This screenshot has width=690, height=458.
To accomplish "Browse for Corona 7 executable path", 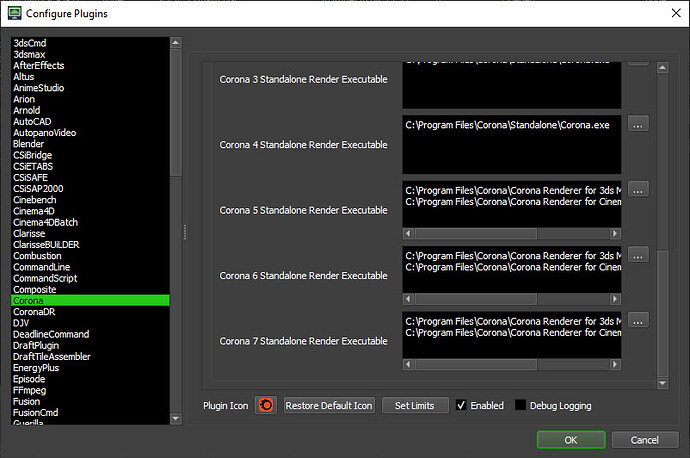I will tap(638, 320).
